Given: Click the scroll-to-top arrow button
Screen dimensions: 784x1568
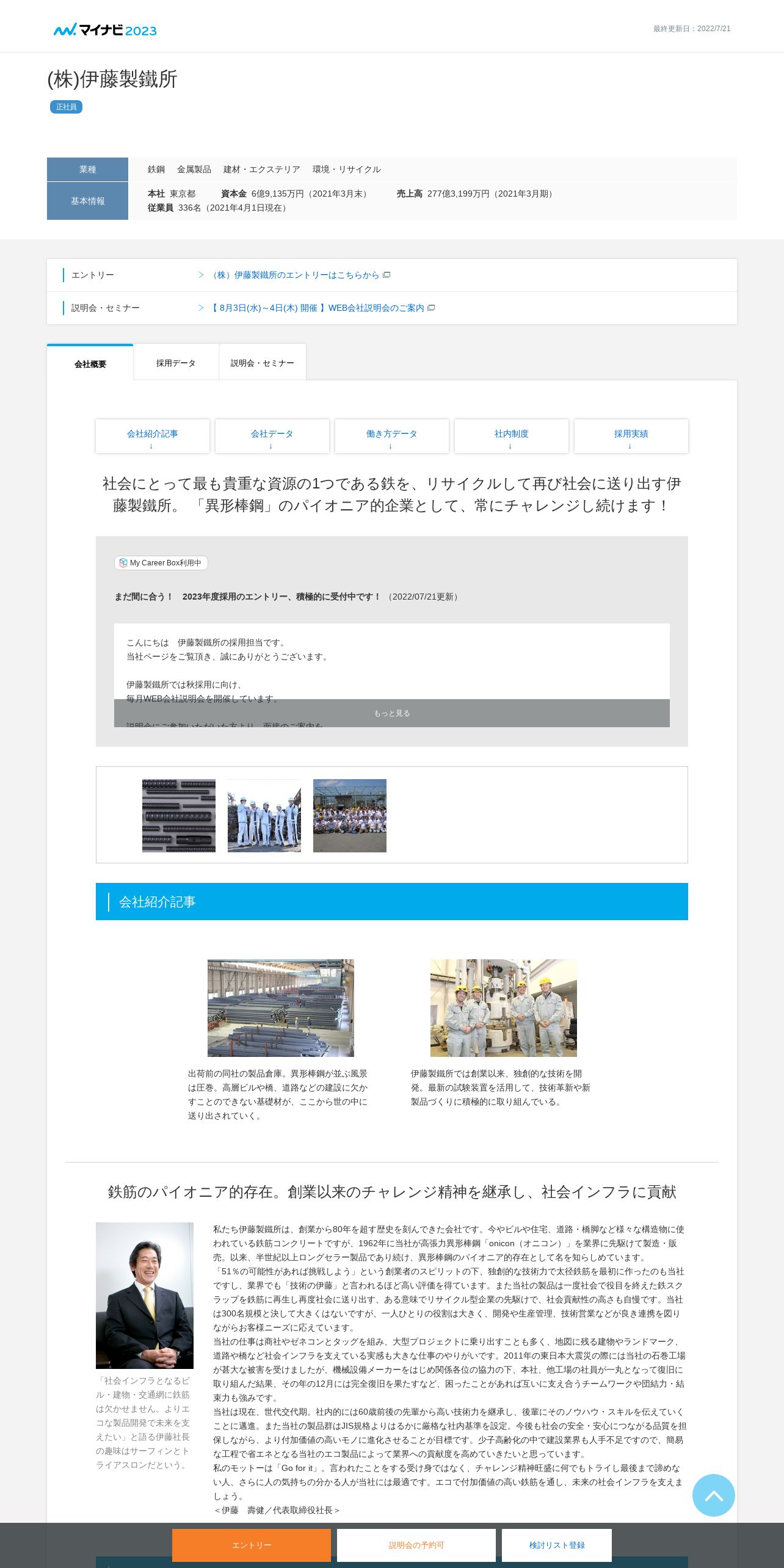Looking at the screenshot, I should 713,1495.
